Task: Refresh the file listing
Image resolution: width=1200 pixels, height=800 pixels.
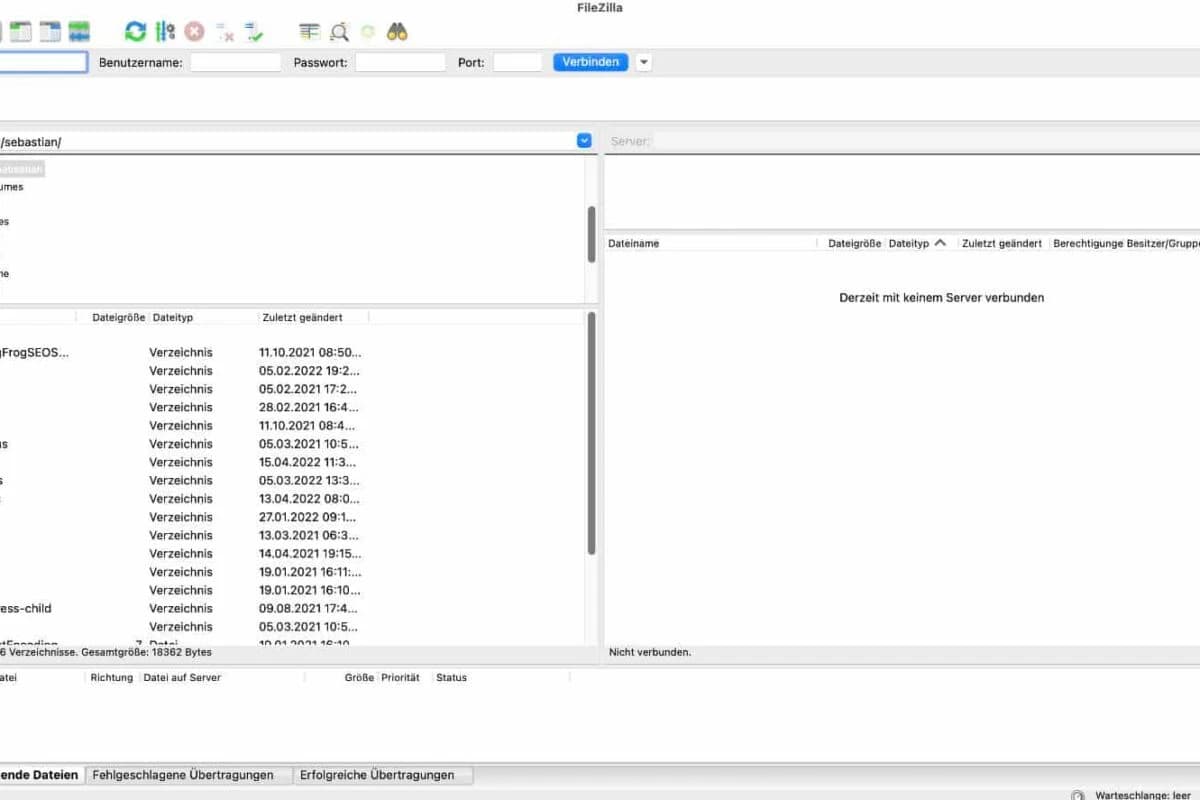Action: coord(135,31)
